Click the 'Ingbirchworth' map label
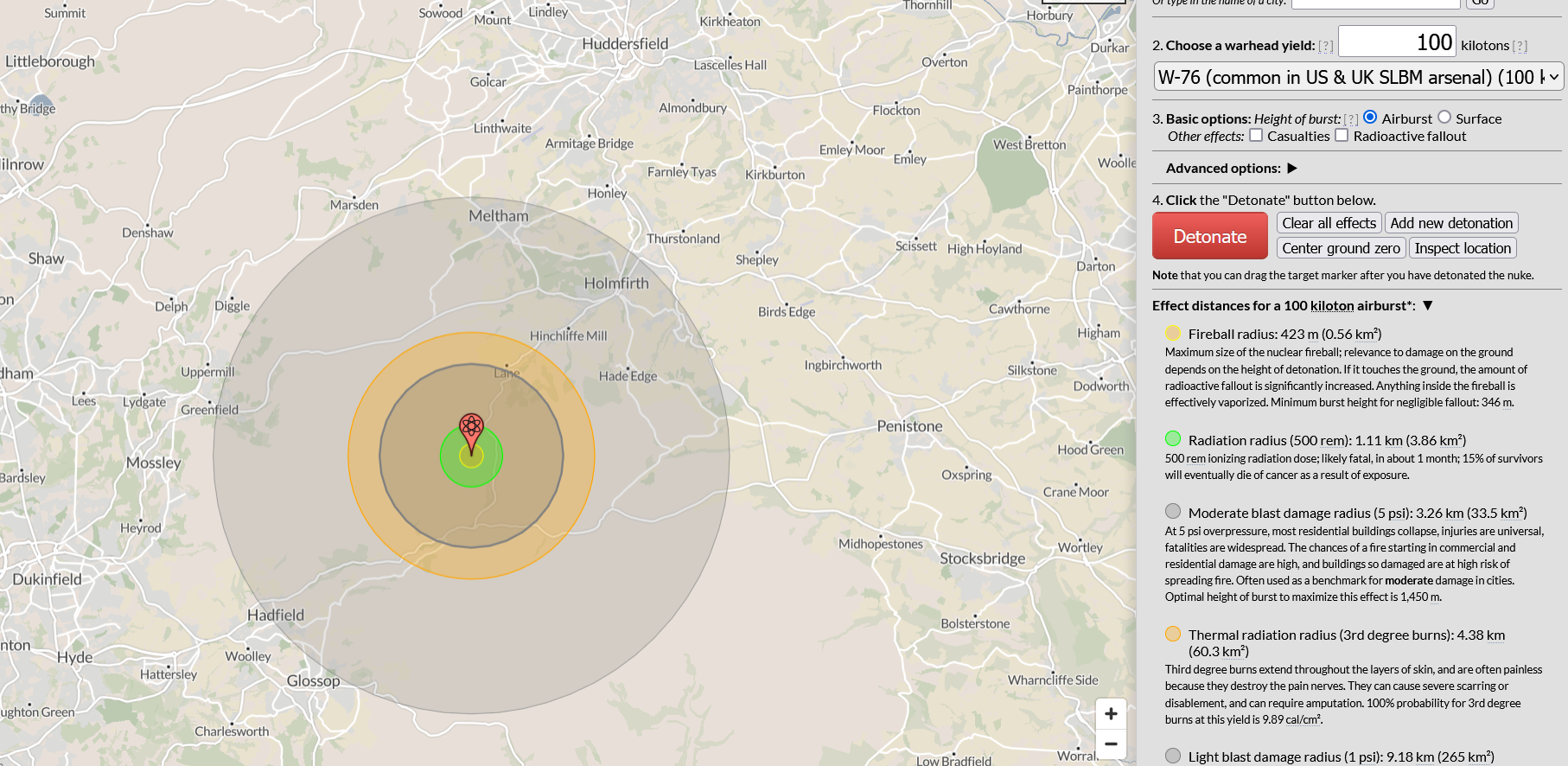The image size is (1568, 766). [843, 365]
